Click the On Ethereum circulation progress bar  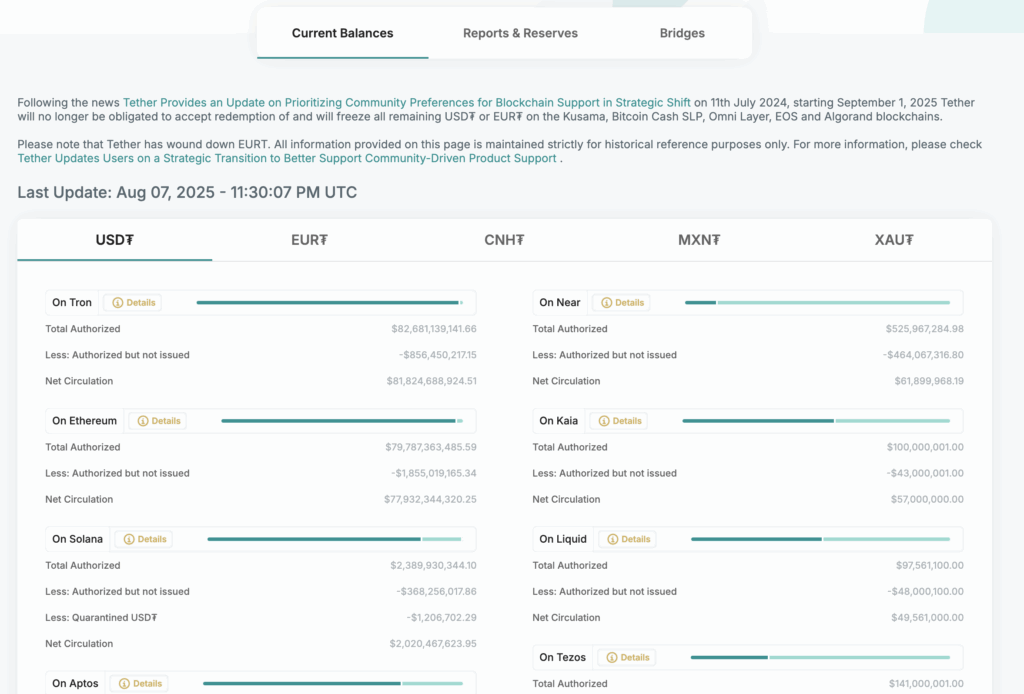pos(342,421)
